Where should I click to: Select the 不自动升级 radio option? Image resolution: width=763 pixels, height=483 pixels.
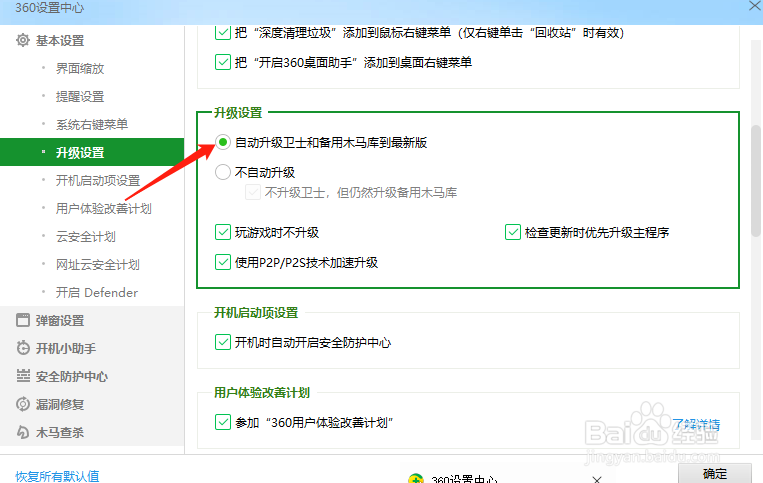(x=223, y=172)
